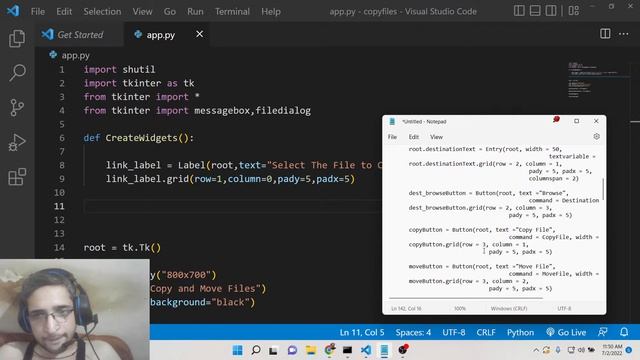
Task: Change indentation via Spaces: 4
Action: [x=413, y=332]
